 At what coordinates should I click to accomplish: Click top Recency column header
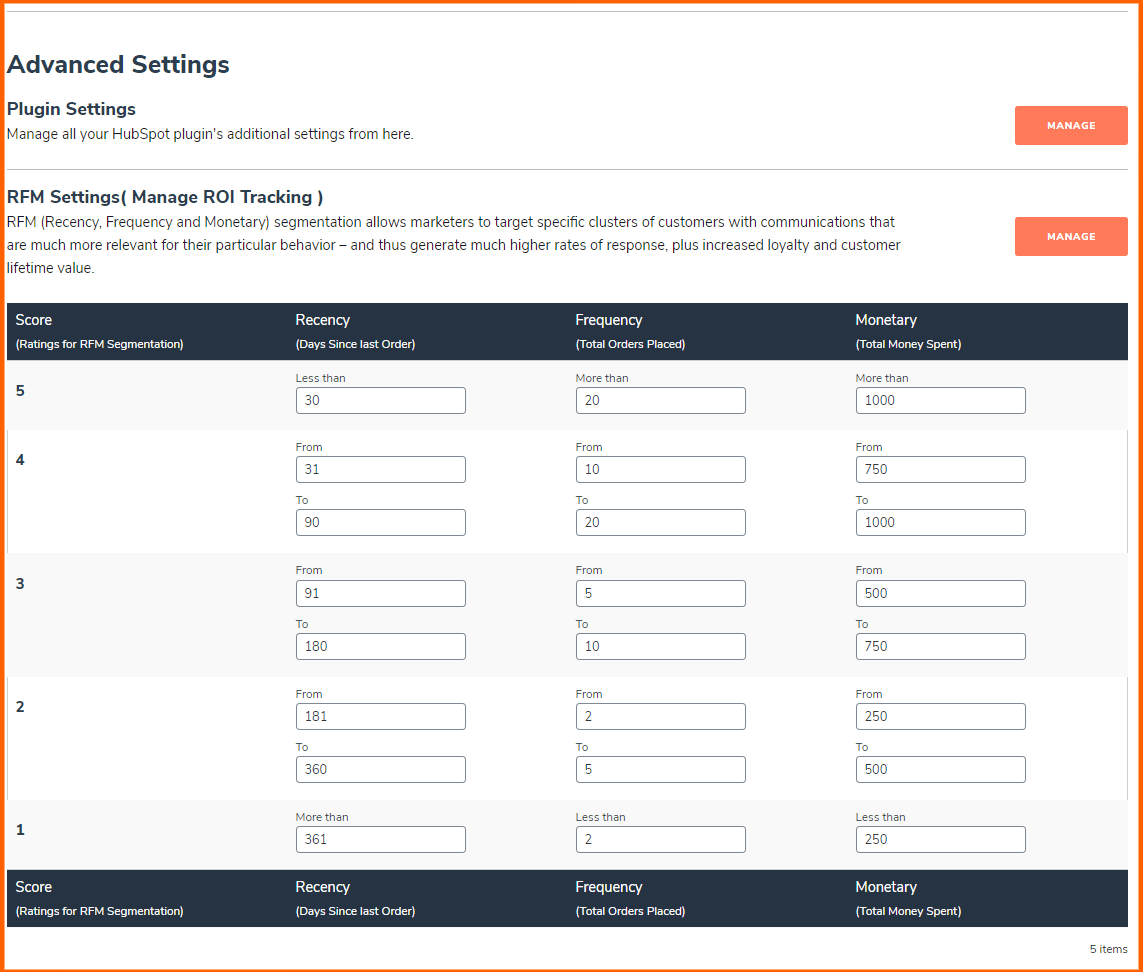pyautogui.click(x=322, y=320)
